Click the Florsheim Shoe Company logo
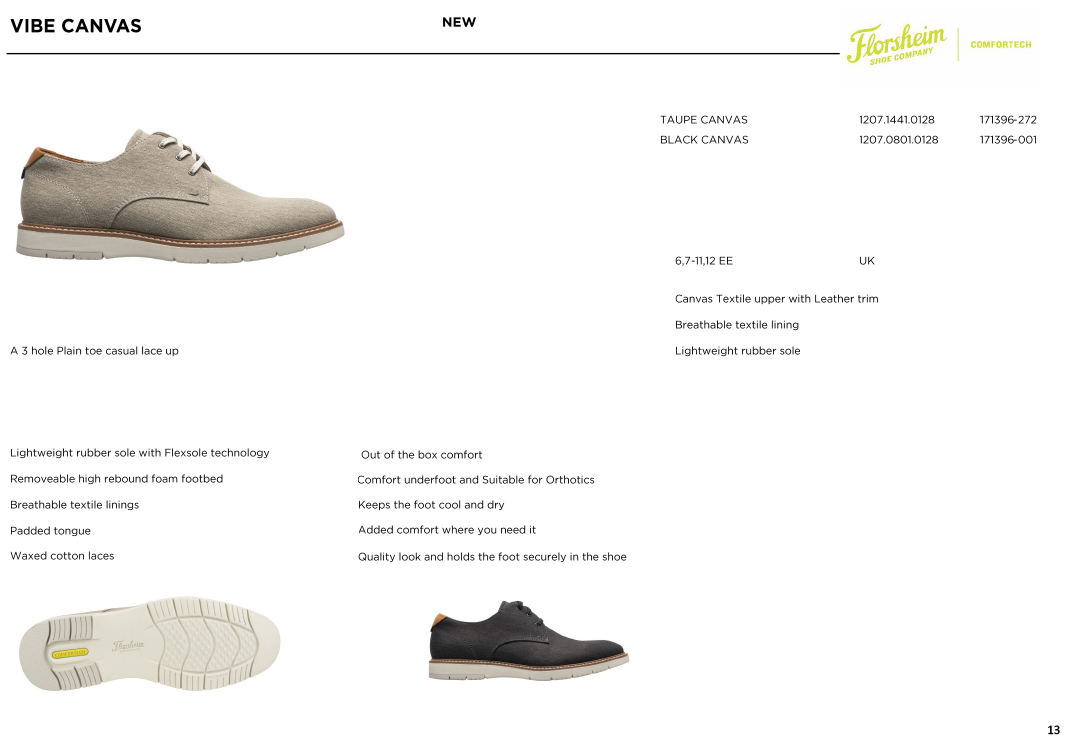This screenshot has height=741, width=1080. click(896, 43)
